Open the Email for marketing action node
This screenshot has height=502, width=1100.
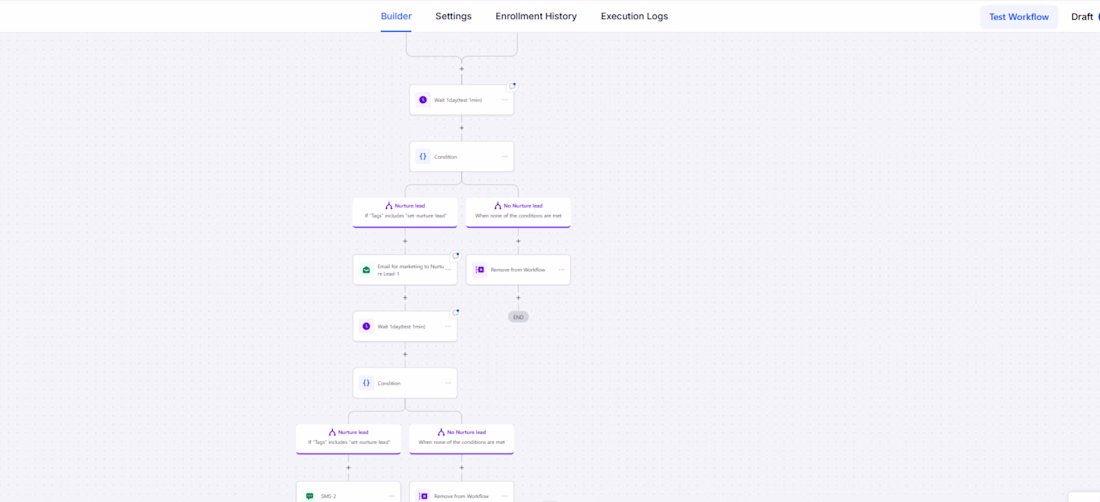tap(410, 270)
